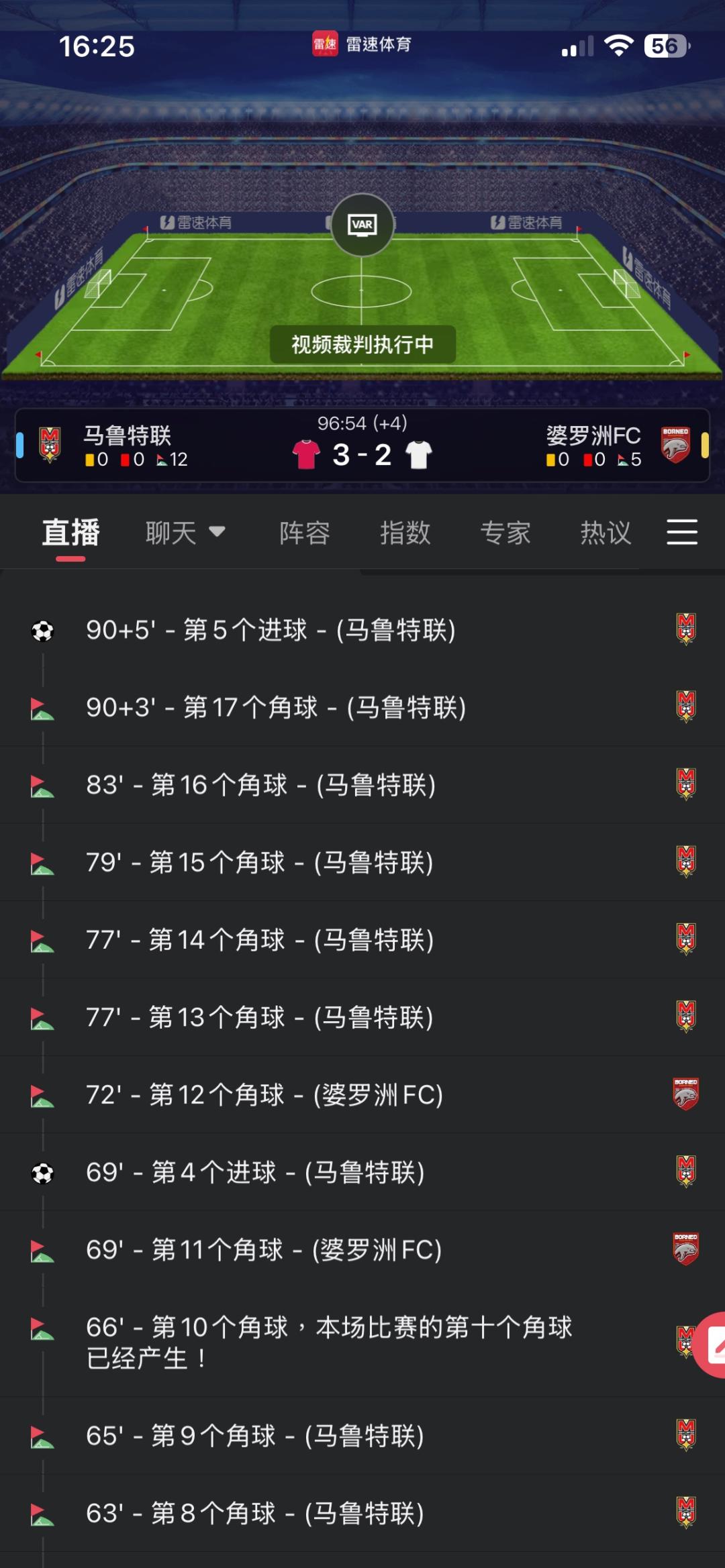Tap the 马鲁特联 team crest in scoreboard

coord(50,444)
